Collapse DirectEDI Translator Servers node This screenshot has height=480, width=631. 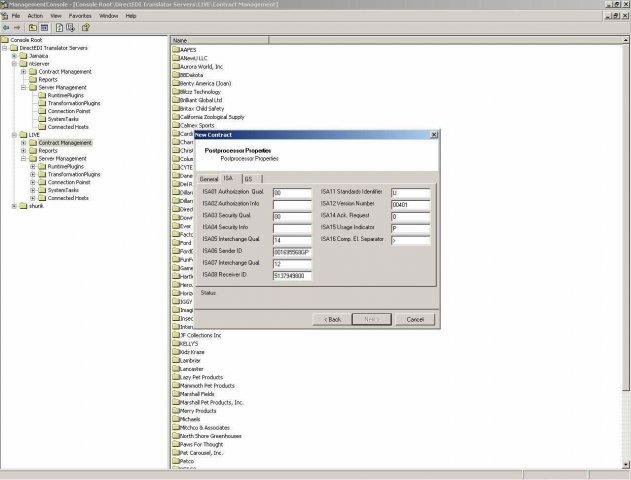[x=5, y=48]
